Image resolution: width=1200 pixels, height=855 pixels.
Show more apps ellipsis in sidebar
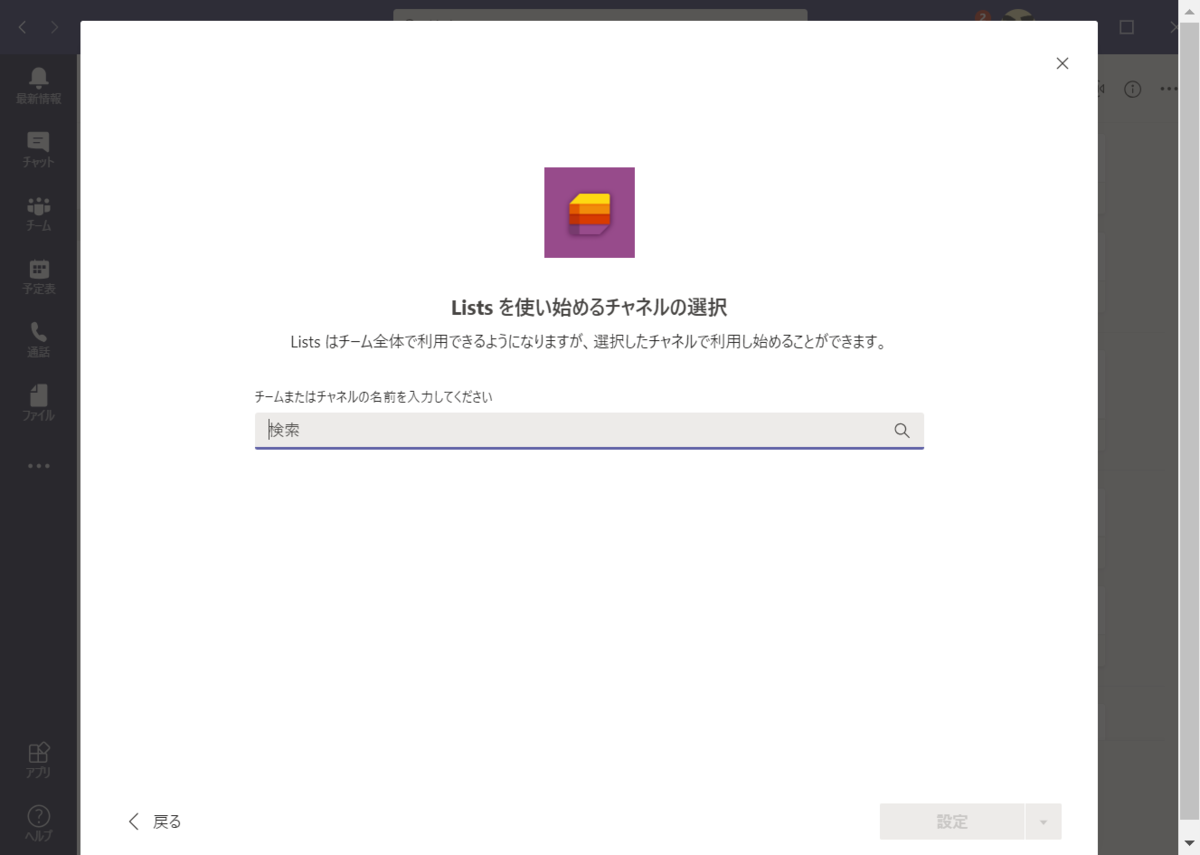coord(39,466)
